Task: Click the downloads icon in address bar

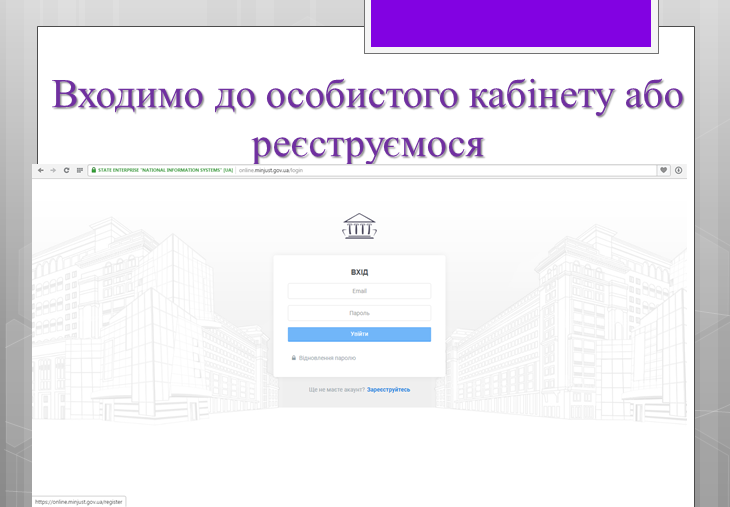Action: tap(678, 170)
